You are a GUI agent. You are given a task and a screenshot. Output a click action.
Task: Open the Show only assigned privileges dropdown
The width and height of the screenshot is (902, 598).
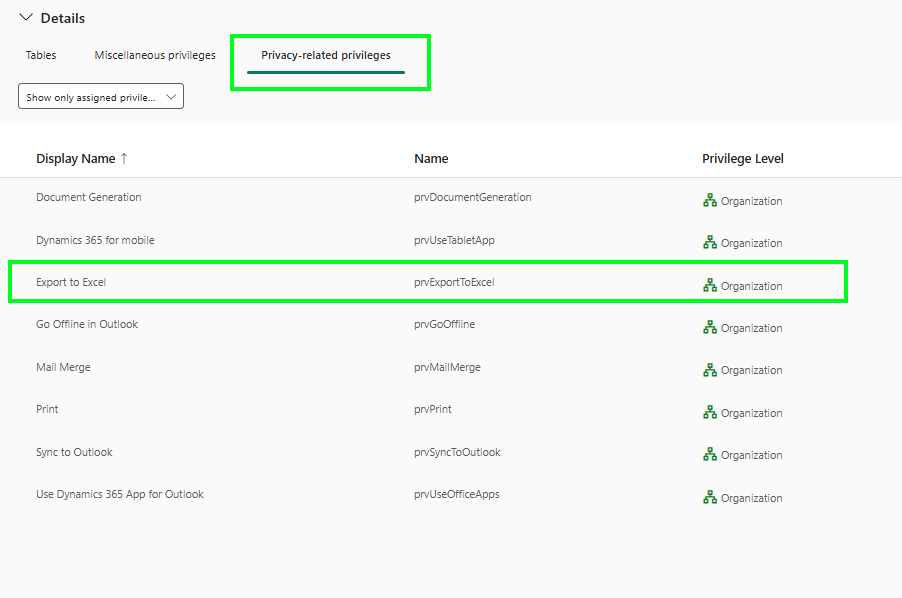pyautogui.click(x=101, y=97)
